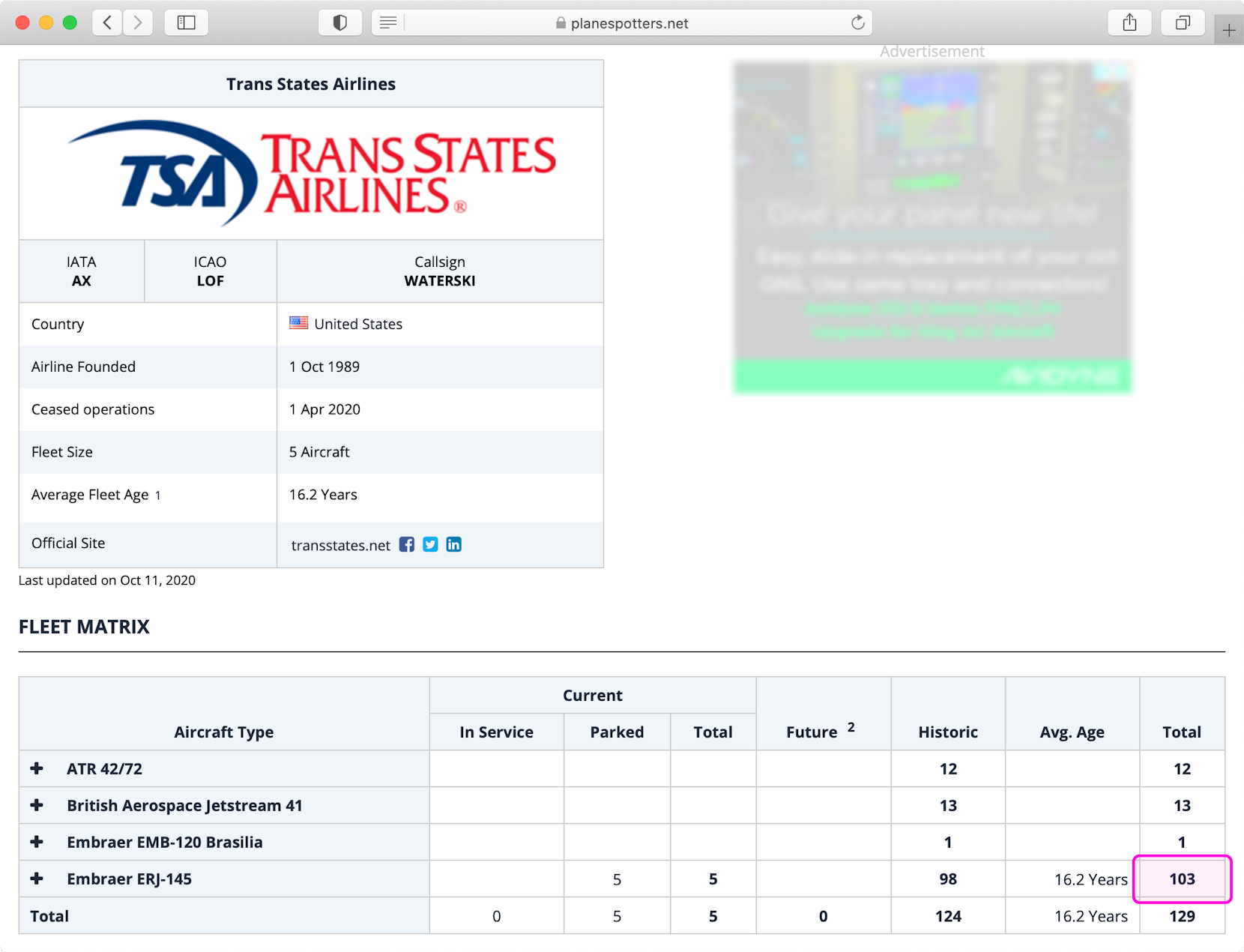Image resolution: width=1244 pixels, height=952 pixels.
Task: Click the planespotters.net address bar
Action: tap(622, 22)
